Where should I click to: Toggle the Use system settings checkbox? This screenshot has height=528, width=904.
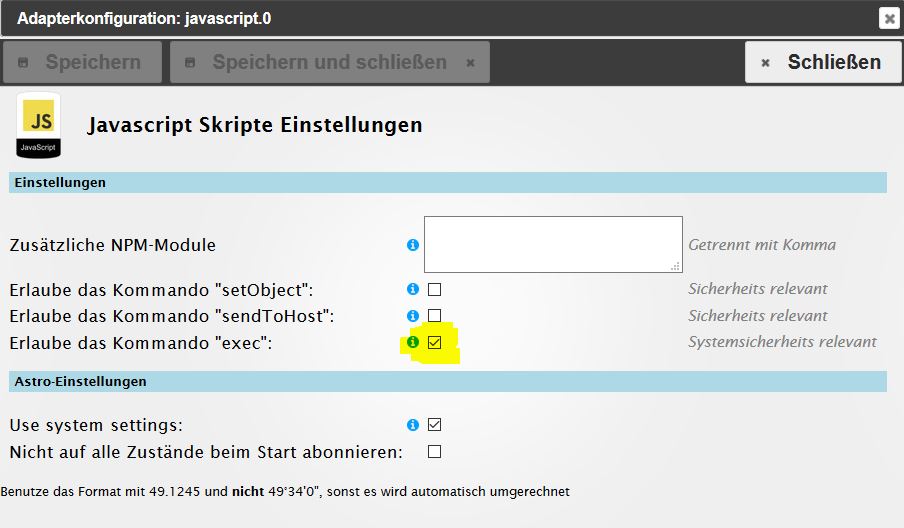[435, 425]
